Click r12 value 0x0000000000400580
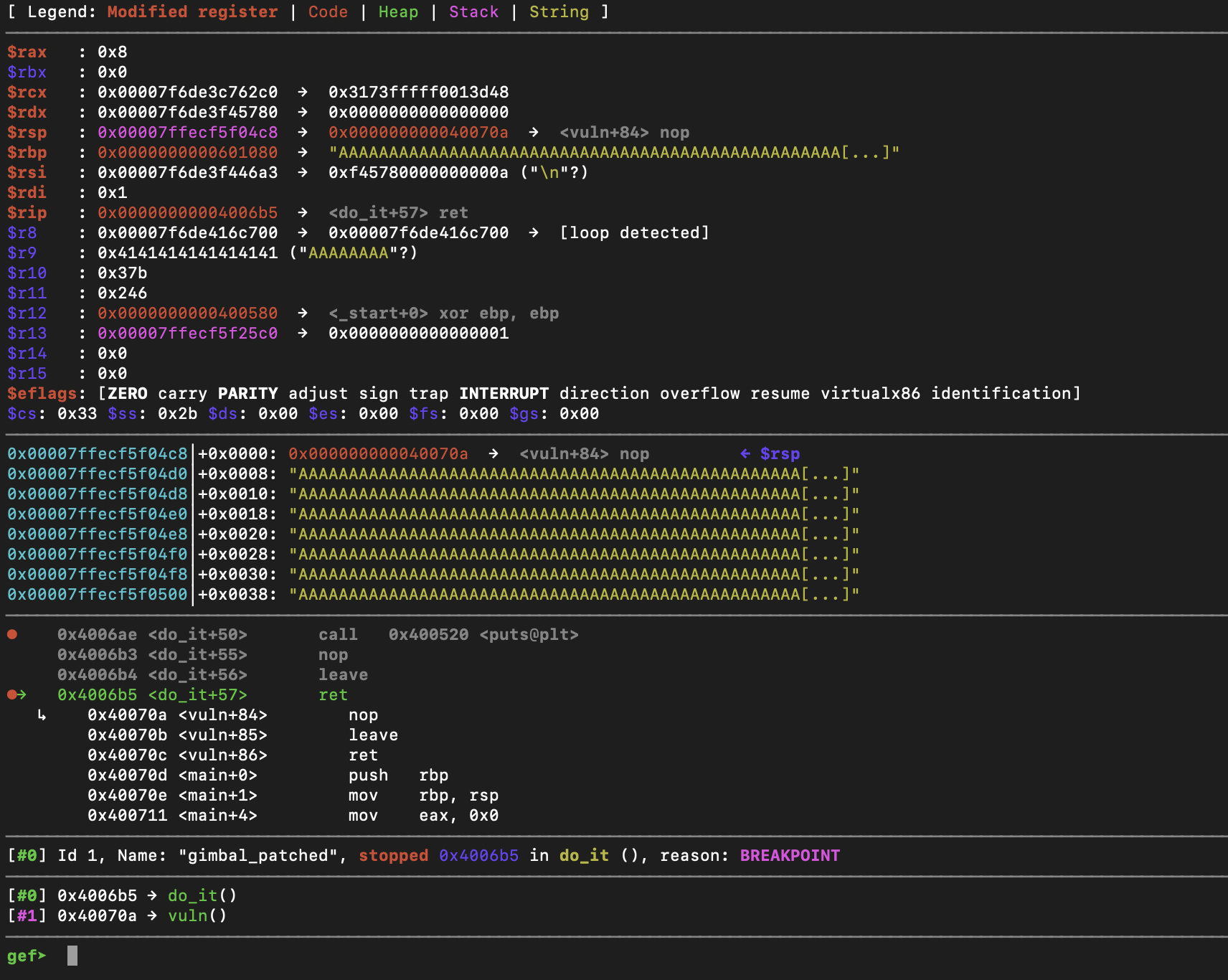The width and height of the screenshot is (1228, 980). [x=188, y=313]
